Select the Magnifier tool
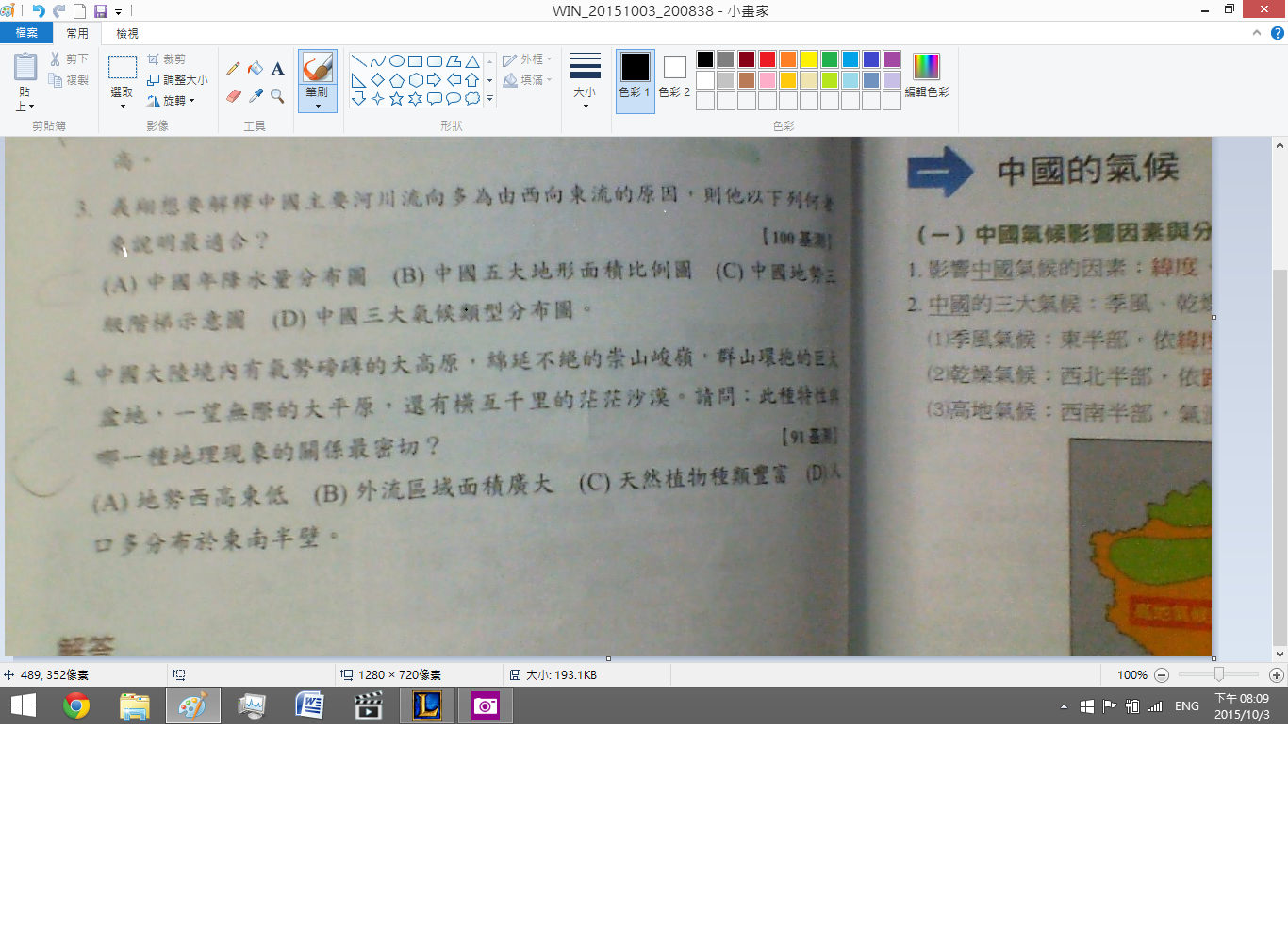The width and height of the screenshot is (1288, 929). (x=277, y=95)
